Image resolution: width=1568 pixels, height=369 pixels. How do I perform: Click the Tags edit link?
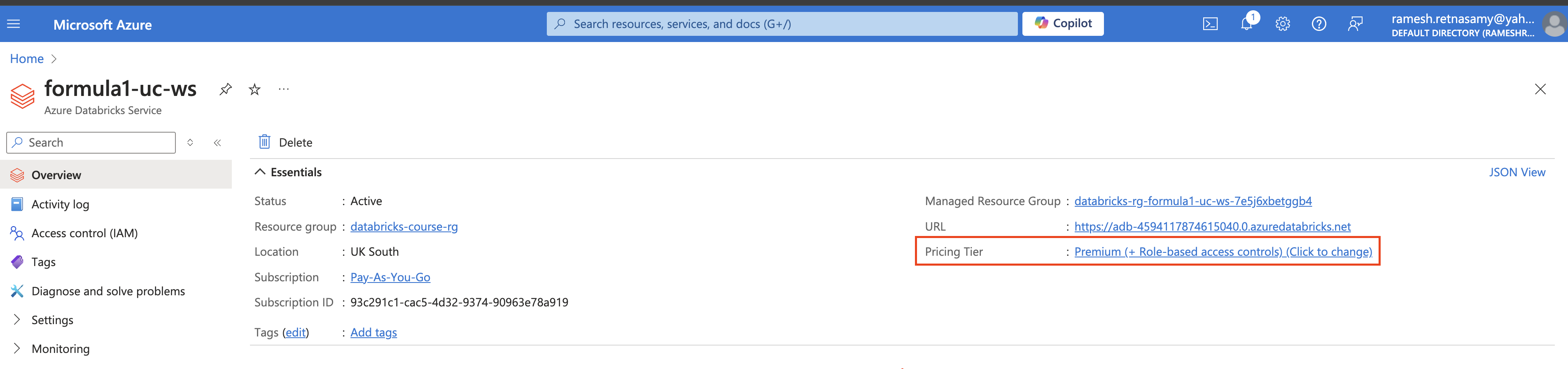(x=296, y=332)
